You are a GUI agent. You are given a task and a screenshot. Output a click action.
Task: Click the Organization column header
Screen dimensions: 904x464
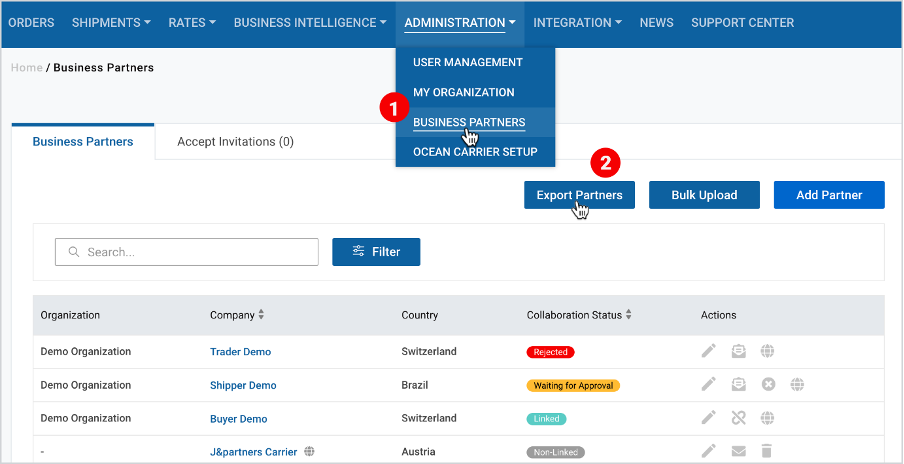coord(70,315)
